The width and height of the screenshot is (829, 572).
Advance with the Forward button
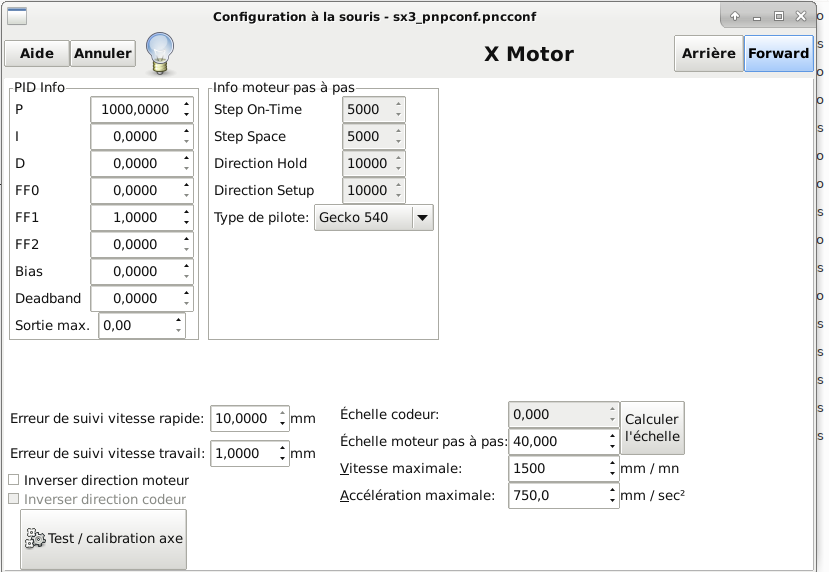coord(778,53)
